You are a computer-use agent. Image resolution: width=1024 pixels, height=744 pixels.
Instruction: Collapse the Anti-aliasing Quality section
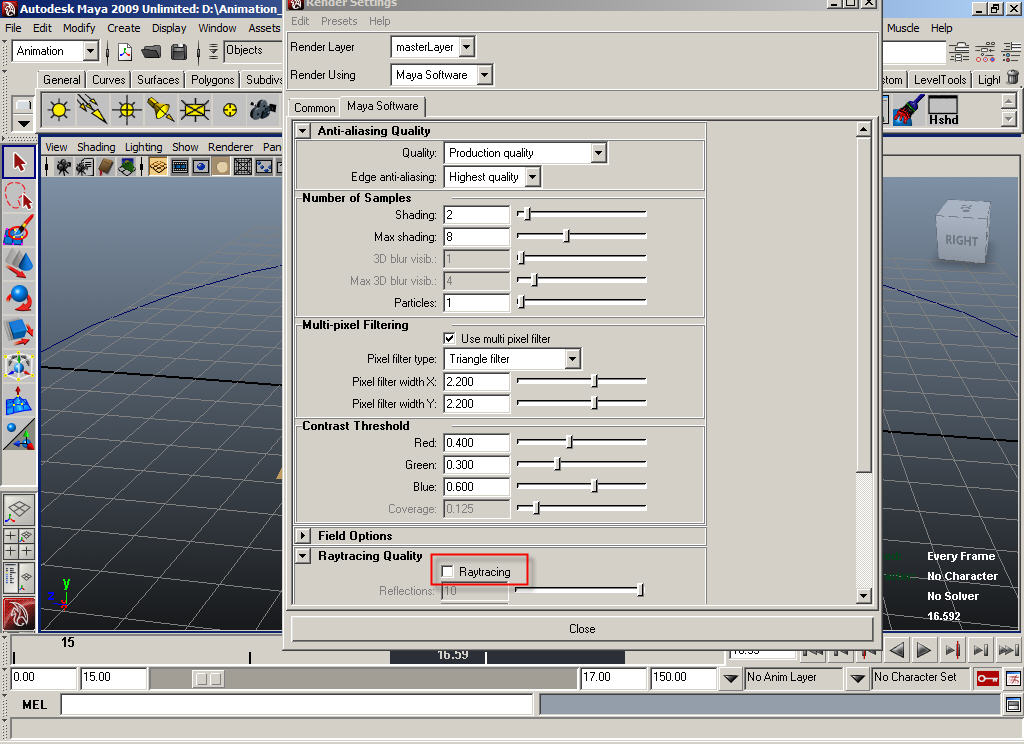[x=303, y=131]
